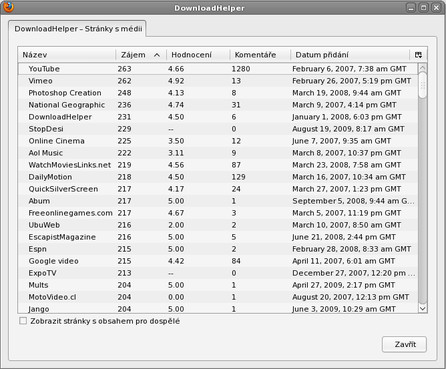The image size is (446, 369).
Task: Select the Vimeo row
Action: [x=218, y=81]
